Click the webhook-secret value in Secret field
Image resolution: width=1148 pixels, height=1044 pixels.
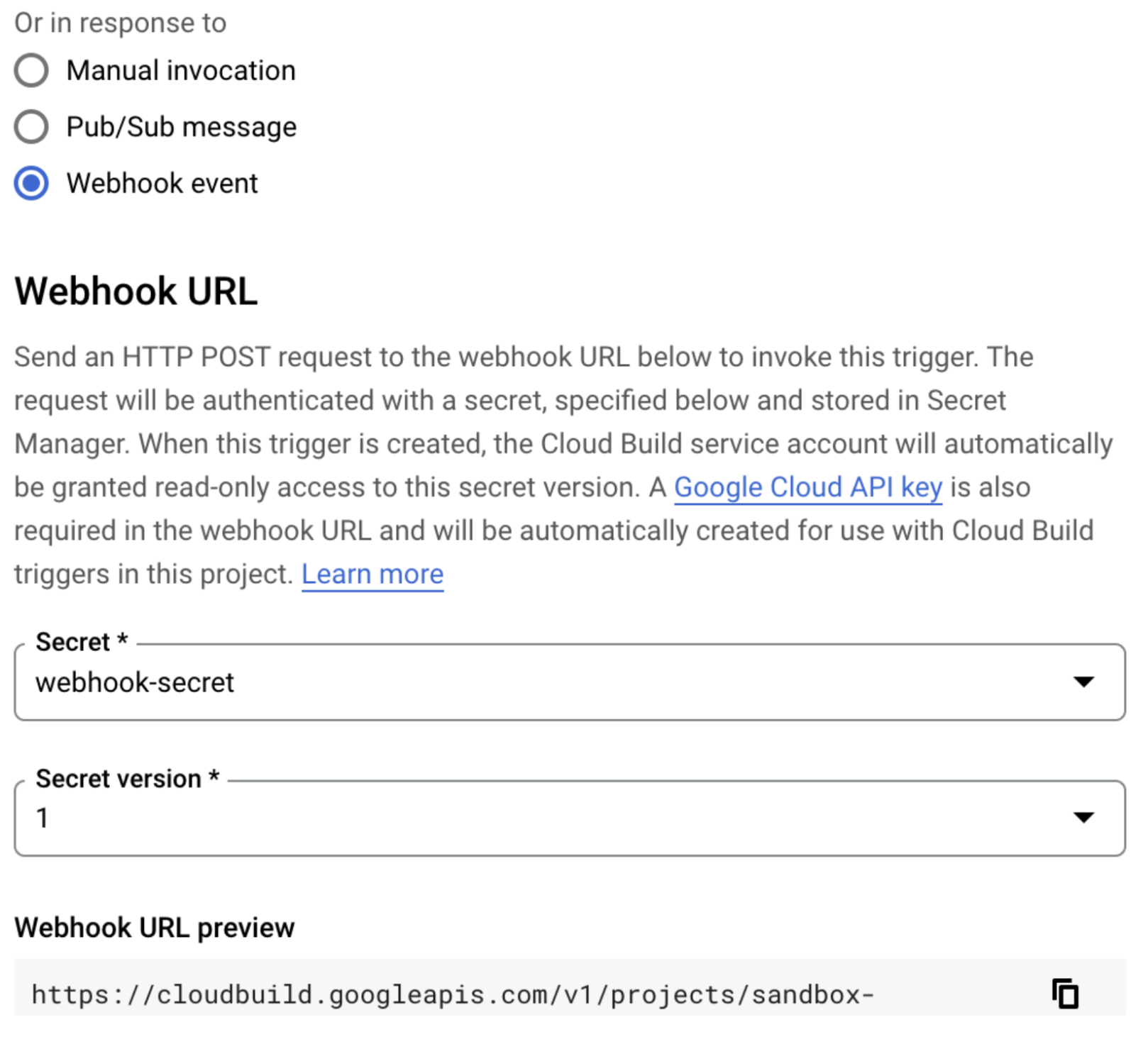[135, 683]
